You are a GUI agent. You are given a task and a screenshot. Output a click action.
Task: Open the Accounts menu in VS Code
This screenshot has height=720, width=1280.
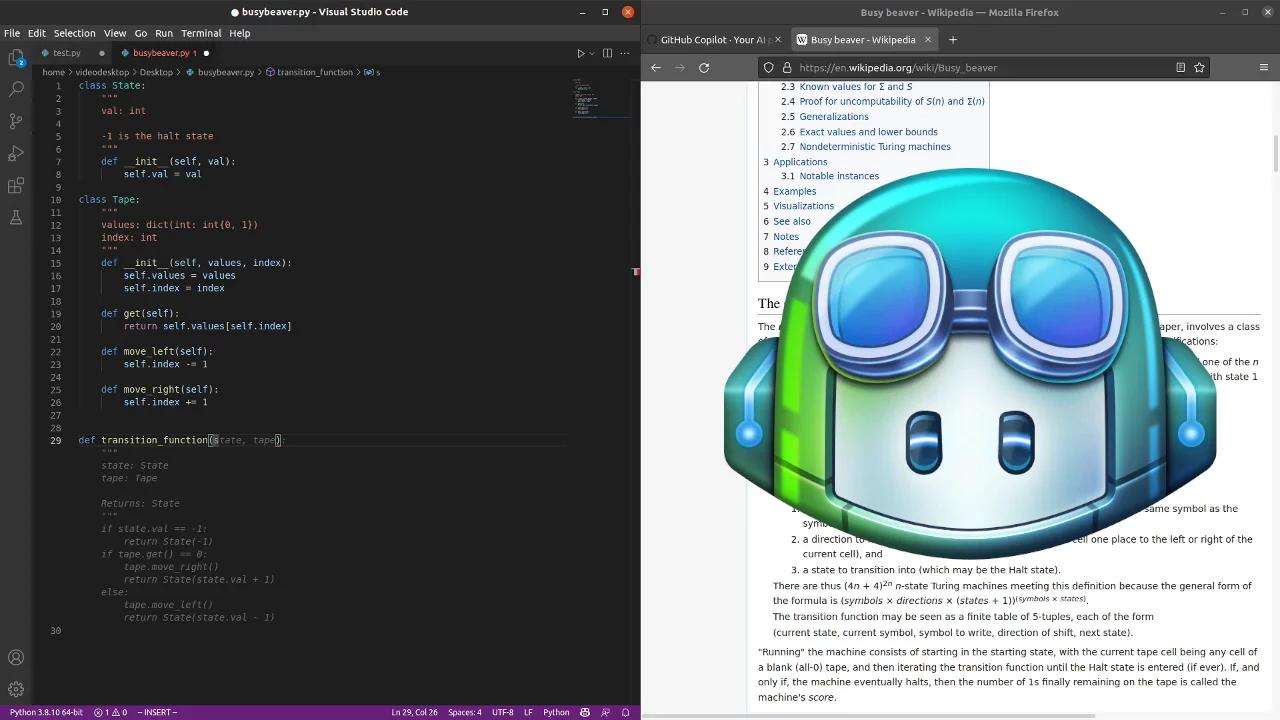coord(16,657)
